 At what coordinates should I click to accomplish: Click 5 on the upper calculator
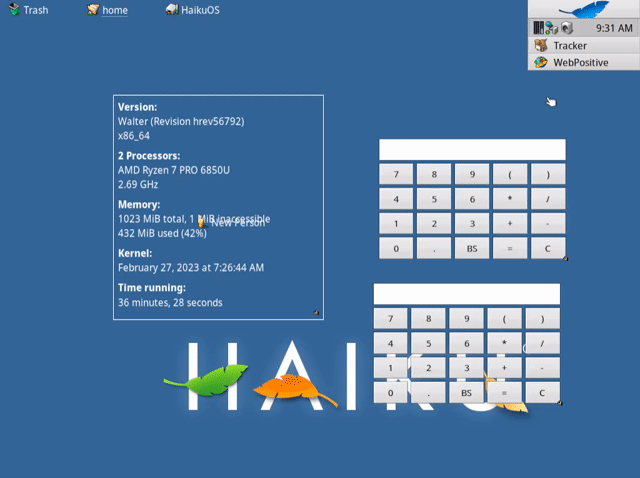[x=434, y=199]
